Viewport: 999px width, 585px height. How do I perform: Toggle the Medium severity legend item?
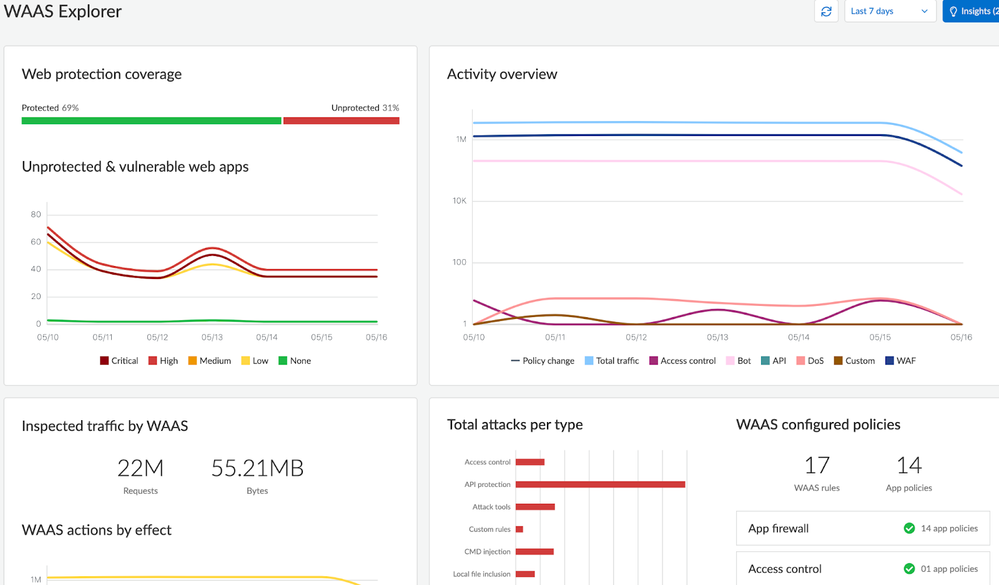pyautogui.click(x=208, y=361)
